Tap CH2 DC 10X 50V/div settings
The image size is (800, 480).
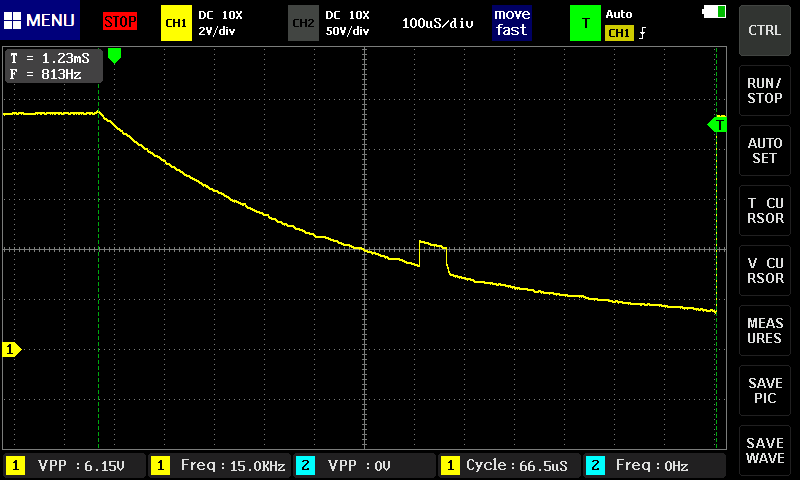click(347, 23)
